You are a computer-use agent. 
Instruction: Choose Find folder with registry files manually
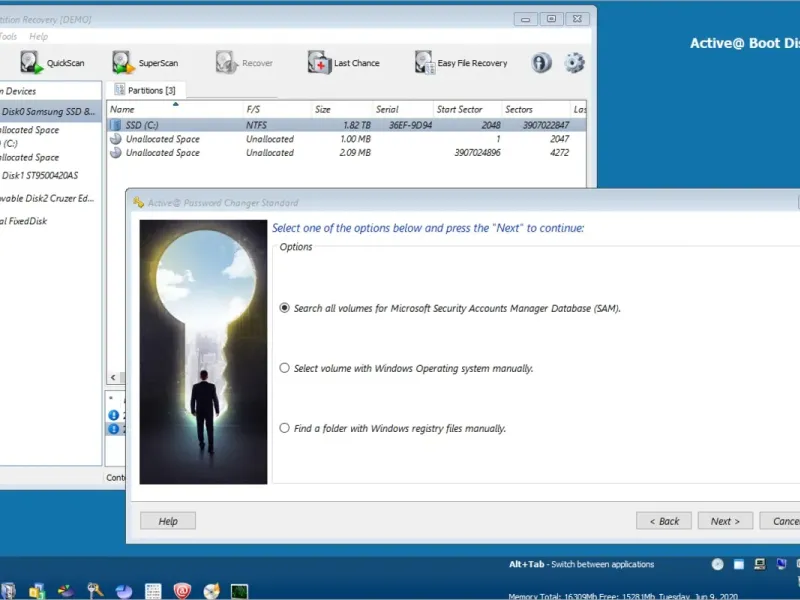coord(284,428)
